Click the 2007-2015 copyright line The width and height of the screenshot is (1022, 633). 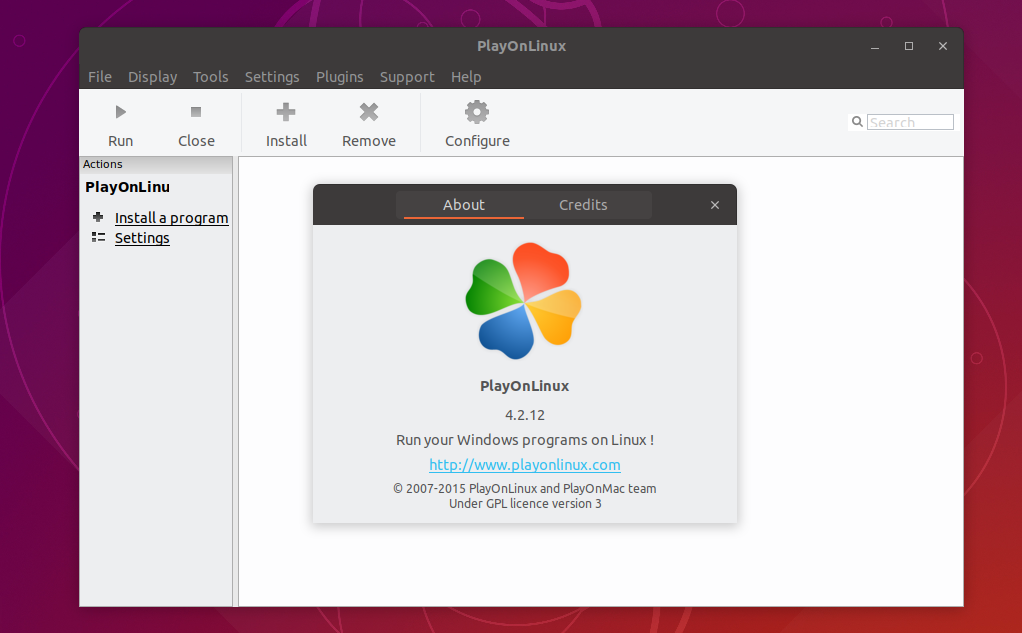[x=525, y=488]
